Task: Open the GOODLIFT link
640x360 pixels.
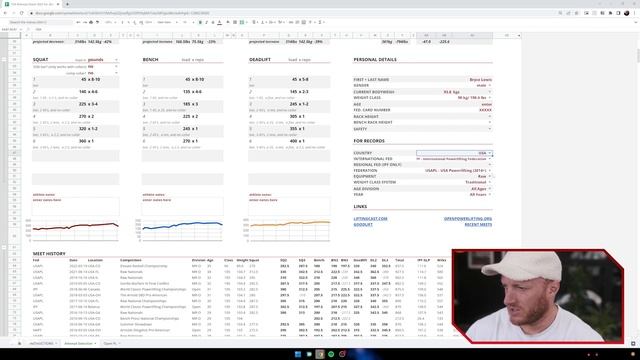Action: (363, 224)
